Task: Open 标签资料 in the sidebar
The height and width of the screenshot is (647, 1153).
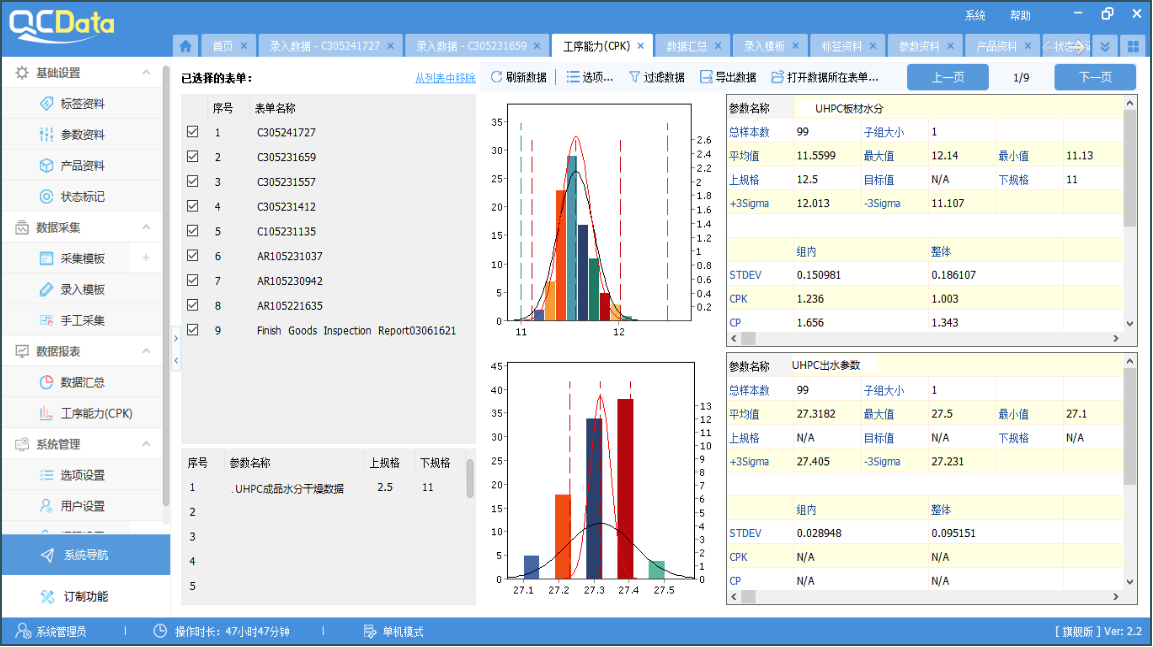Action: [82, 104]
